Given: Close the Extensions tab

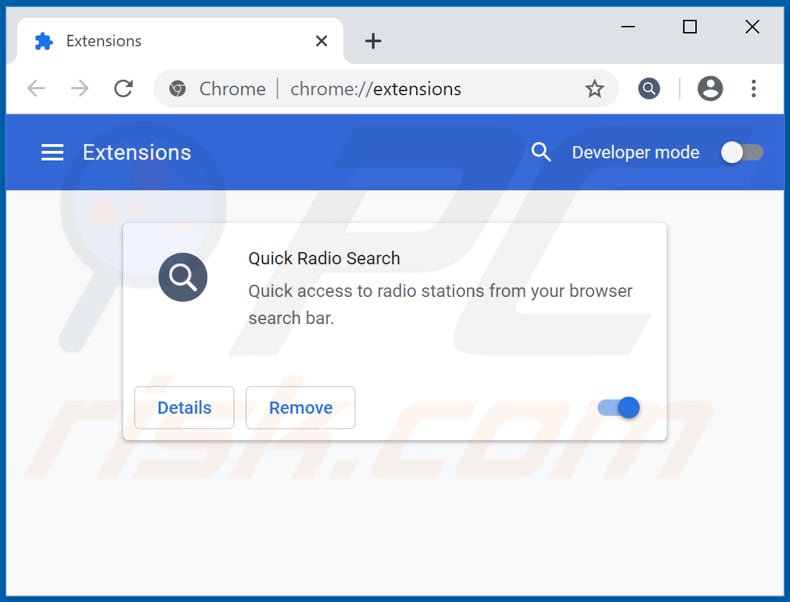Looking at the screenshot, I should [321, 41].
